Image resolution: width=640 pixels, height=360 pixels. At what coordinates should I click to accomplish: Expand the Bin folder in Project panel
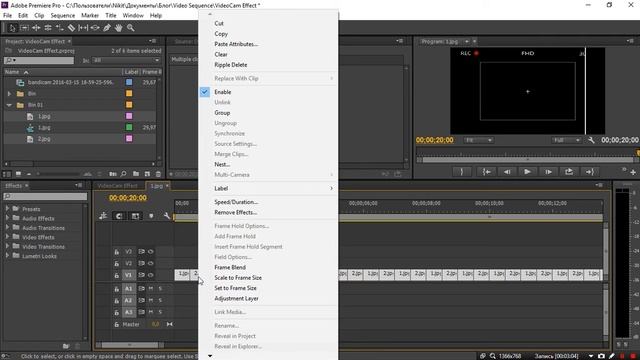point(9,93)
